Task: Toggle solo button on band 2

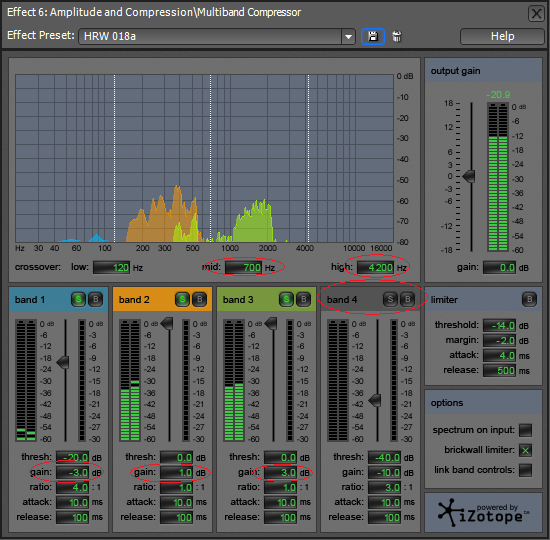Action: pyautogui.click(x=182, y=299)
